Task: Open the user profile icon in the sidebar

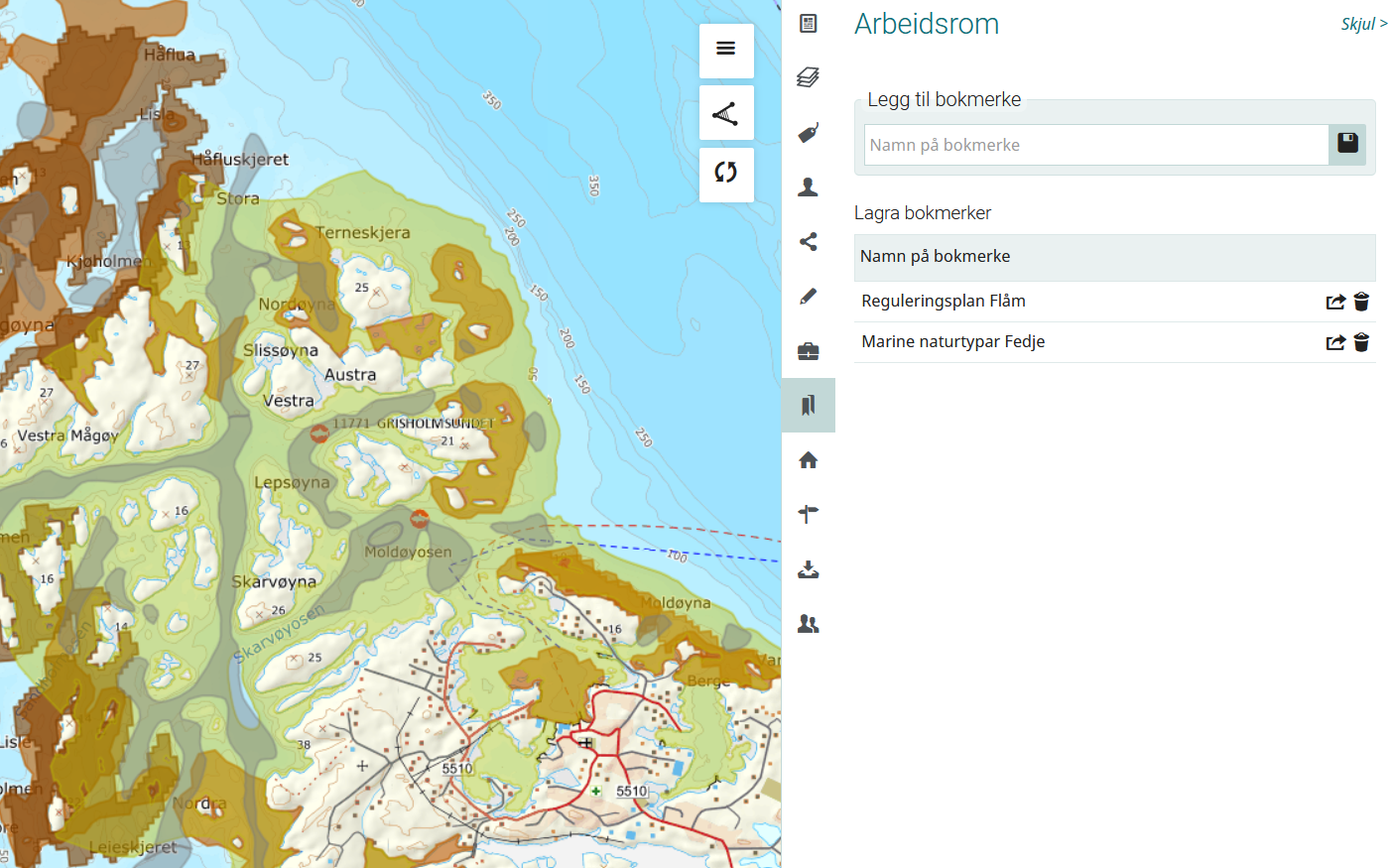Action: (808, 186)
